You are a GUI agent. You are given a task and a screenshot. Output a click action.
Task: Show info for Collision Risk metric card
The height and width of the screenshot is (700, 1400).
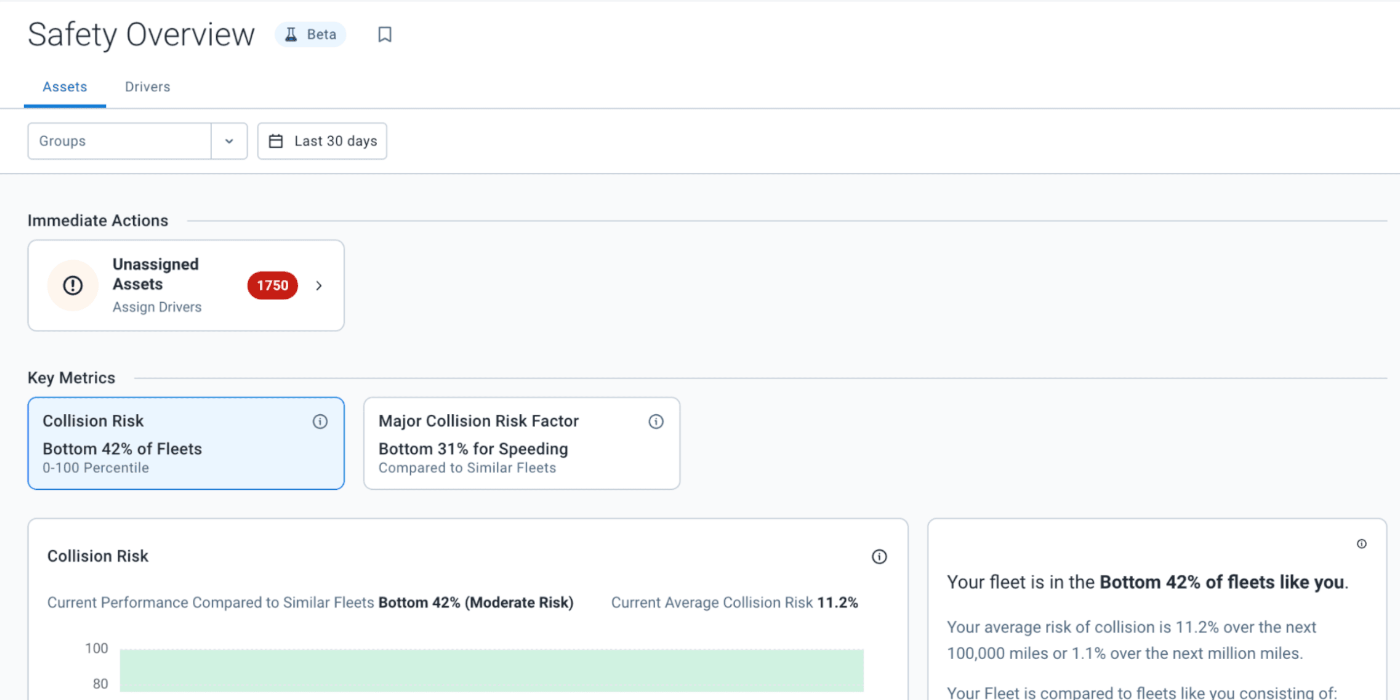coord(320,422)
